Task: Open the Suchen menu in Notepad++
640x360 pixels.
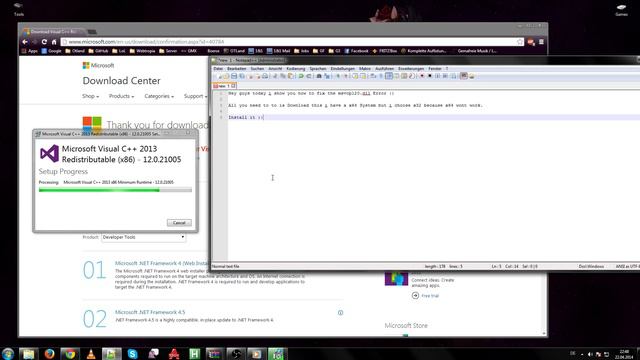Action: tap(257, 69)
